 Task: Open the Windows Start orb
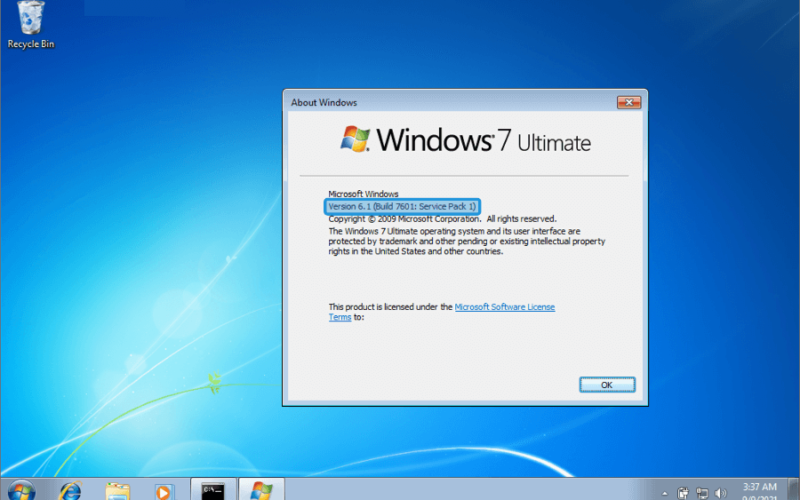tap(21, 490)
